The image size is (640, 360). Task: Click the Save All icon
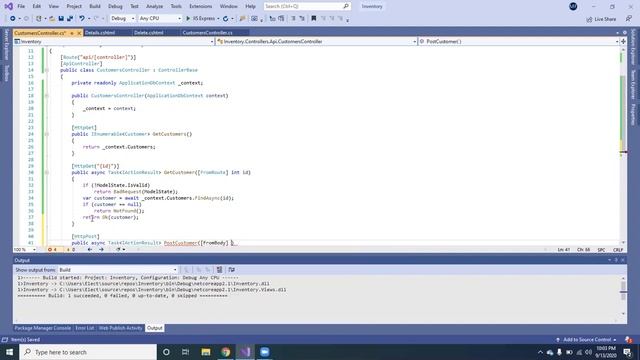coord(70,18)
